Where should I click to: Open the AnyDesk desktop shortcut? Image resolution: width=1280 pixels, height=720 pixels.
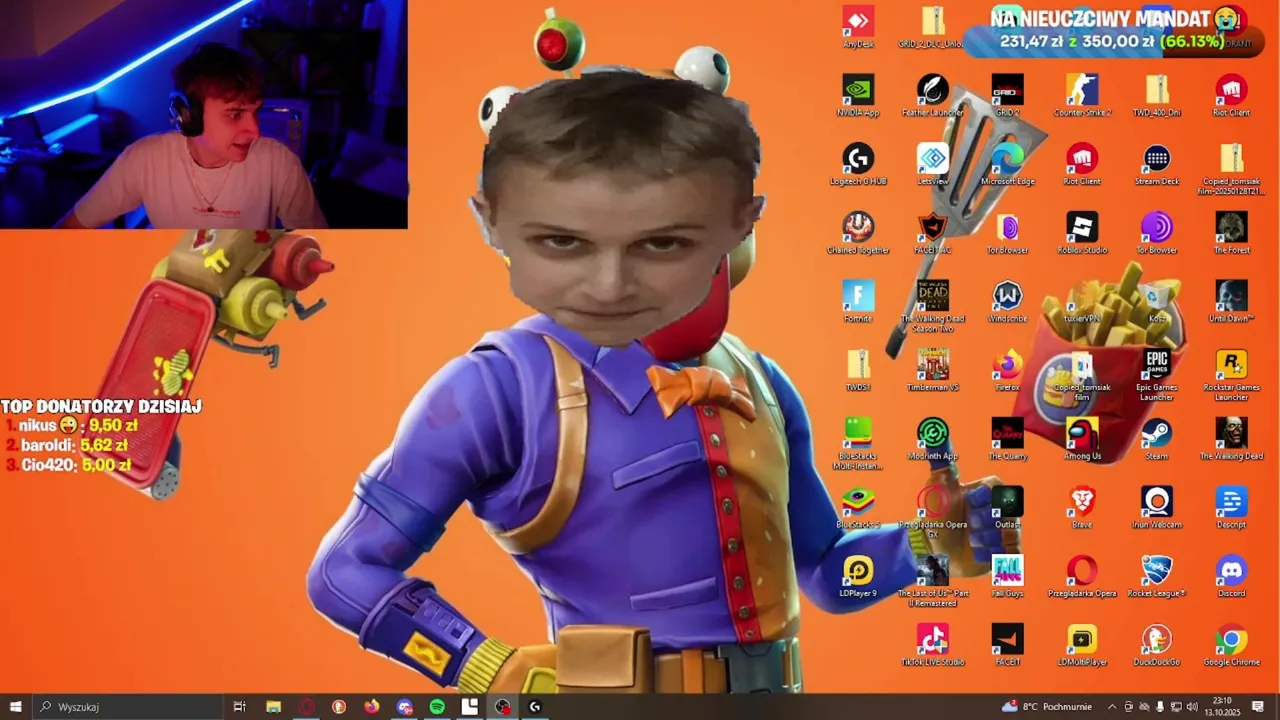pyautogui.click(x=858, y=28)
